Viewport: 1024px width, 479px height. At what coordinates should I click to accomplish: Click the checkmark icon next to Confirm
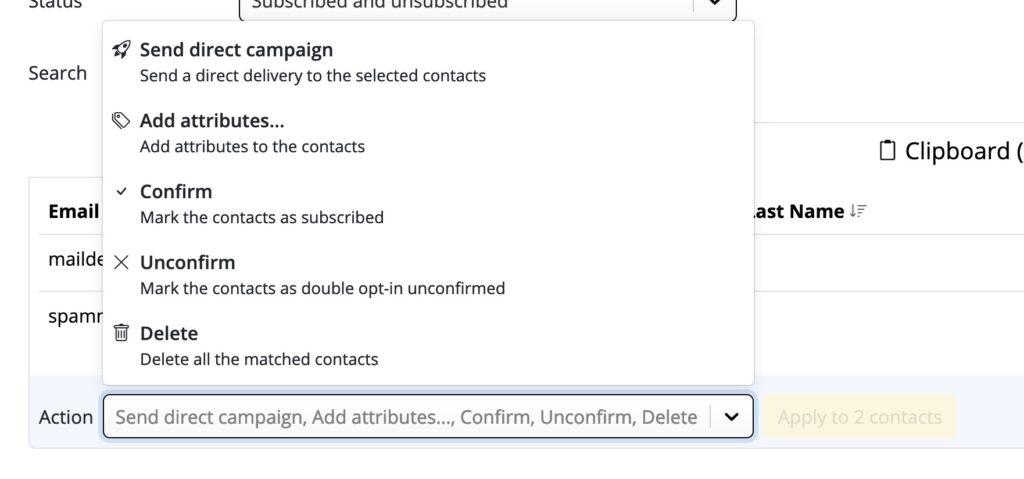click(x=121, y=192)
